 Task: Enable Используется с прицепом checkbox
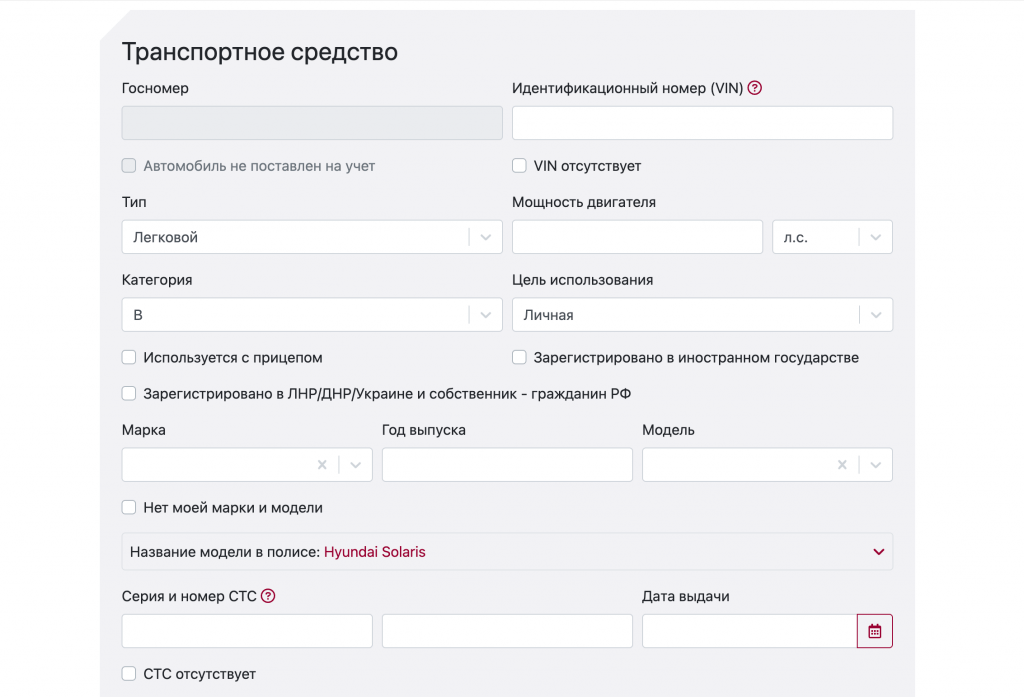(129, 358)
